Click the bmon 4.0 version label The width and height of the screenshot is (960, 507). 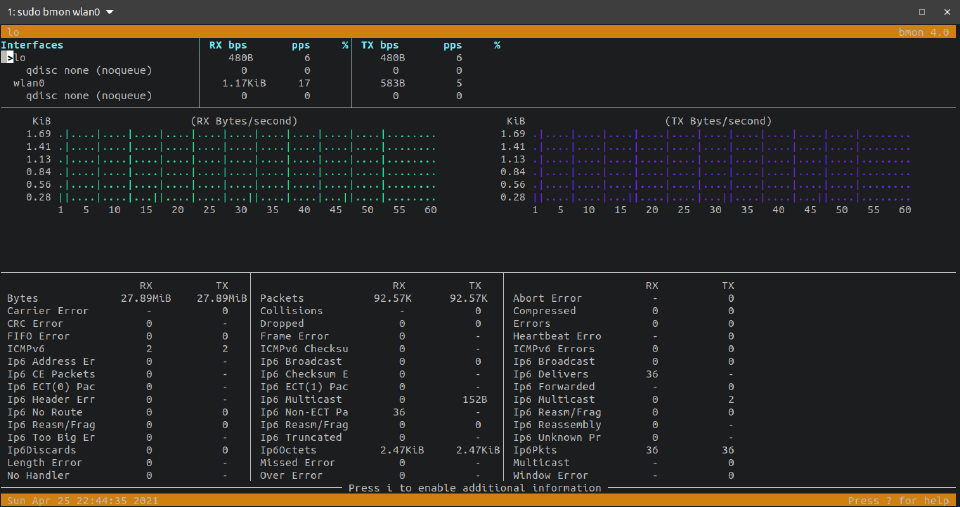pyautogui.click(x=926, y=32)
